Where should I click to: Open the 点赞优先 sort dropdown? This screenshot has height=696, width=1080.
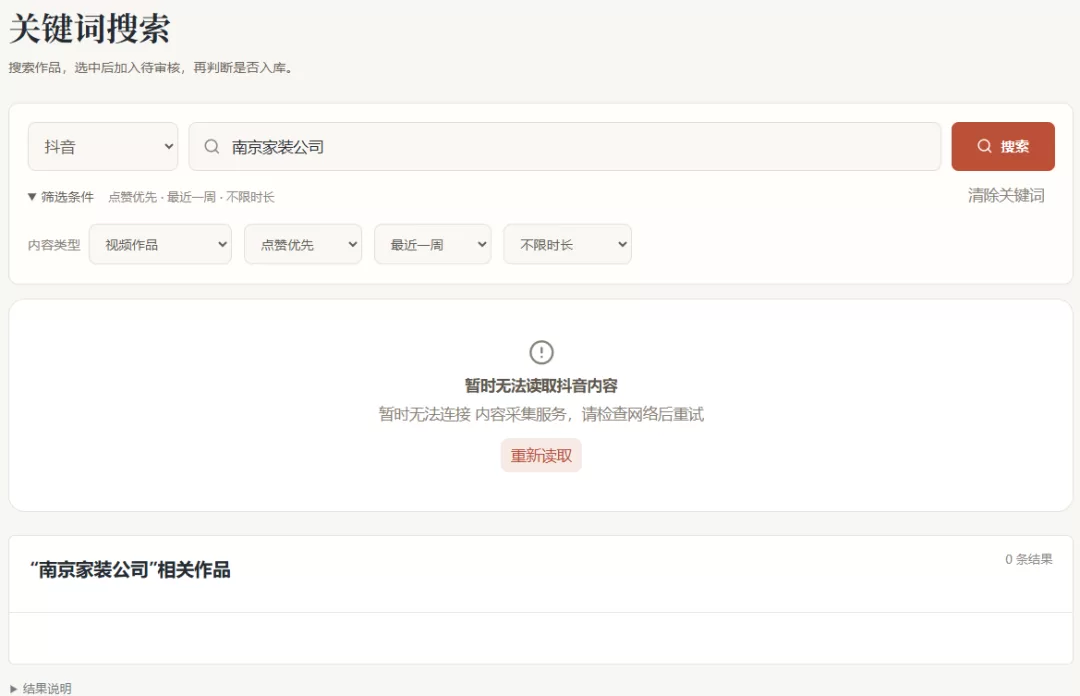[x=303, y=245]
